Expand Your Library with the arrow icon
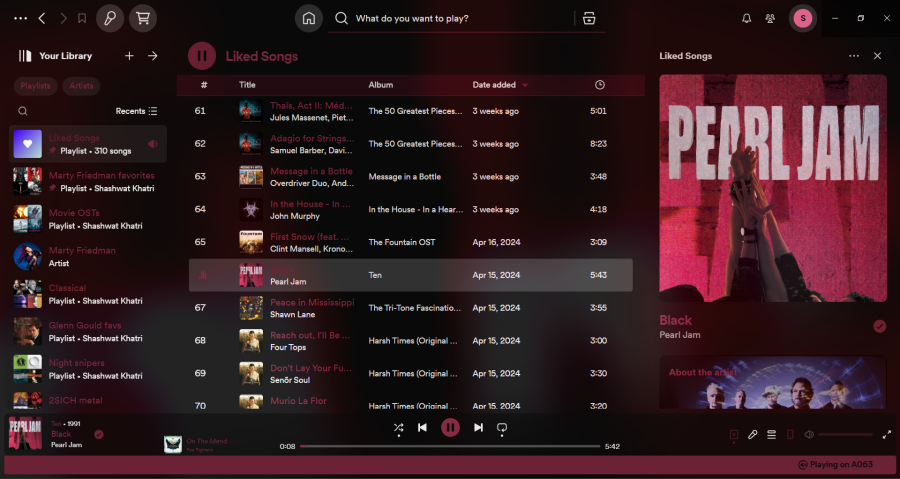Image resolution: width=900 pixels, height=479 pixels. click(153, 56)
